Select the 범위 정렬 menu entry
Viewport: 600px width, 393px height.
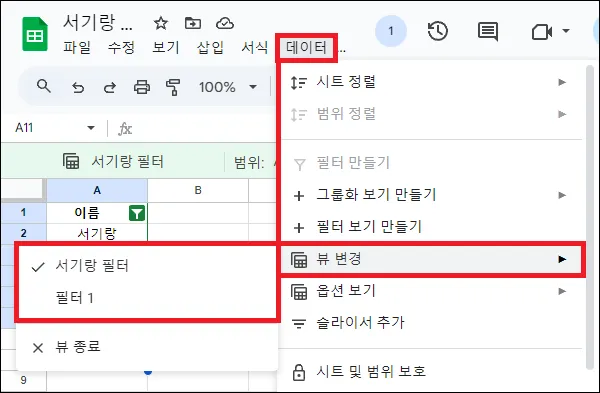click(x=431, y=114)
